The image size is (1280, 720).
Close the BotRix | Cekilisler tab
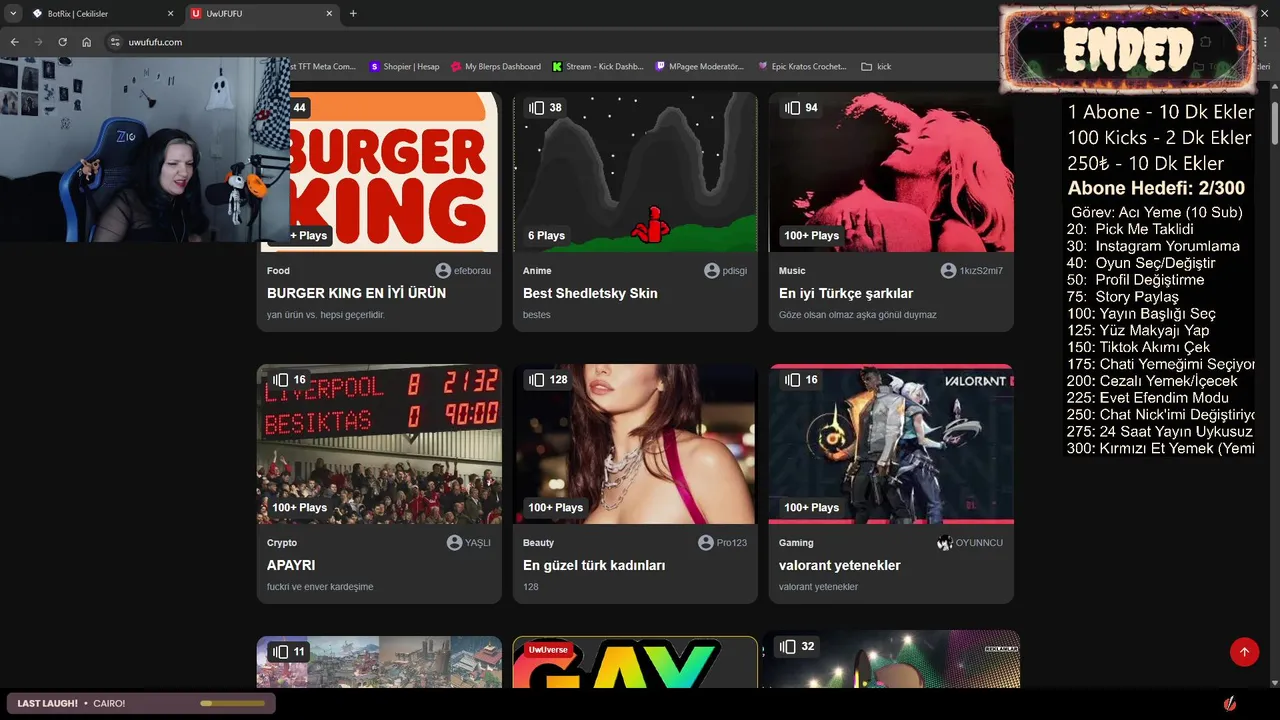point(170,13)
